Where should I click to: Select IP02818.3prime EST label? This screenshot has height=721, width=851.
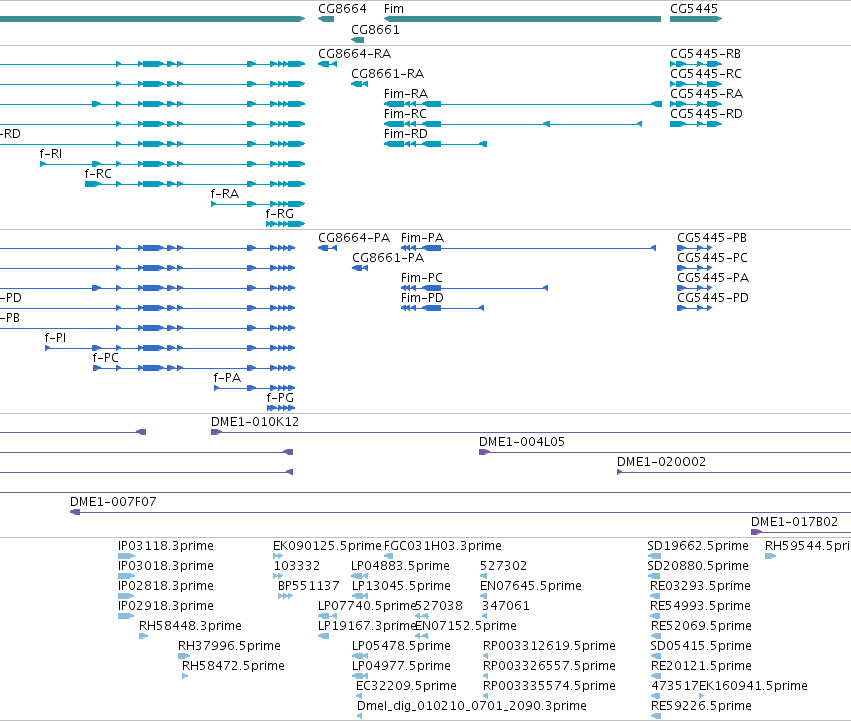(x=166, y=586)
